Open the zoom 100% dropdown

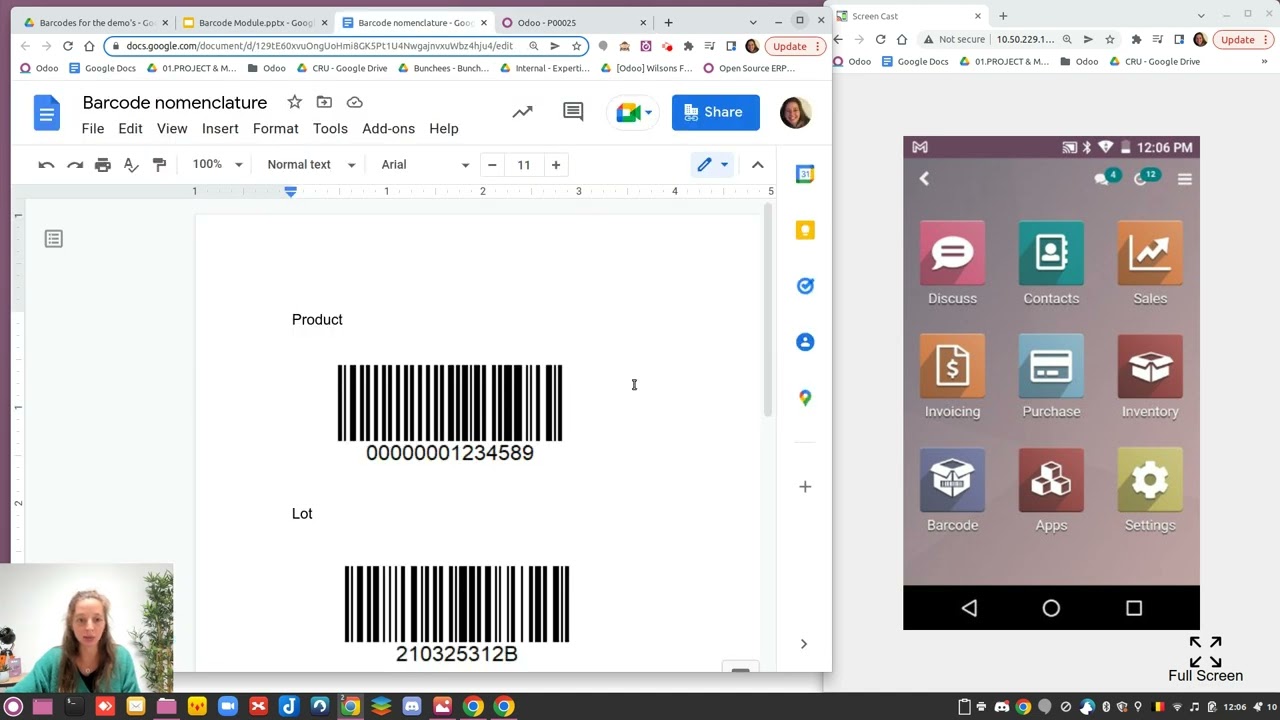217,165
